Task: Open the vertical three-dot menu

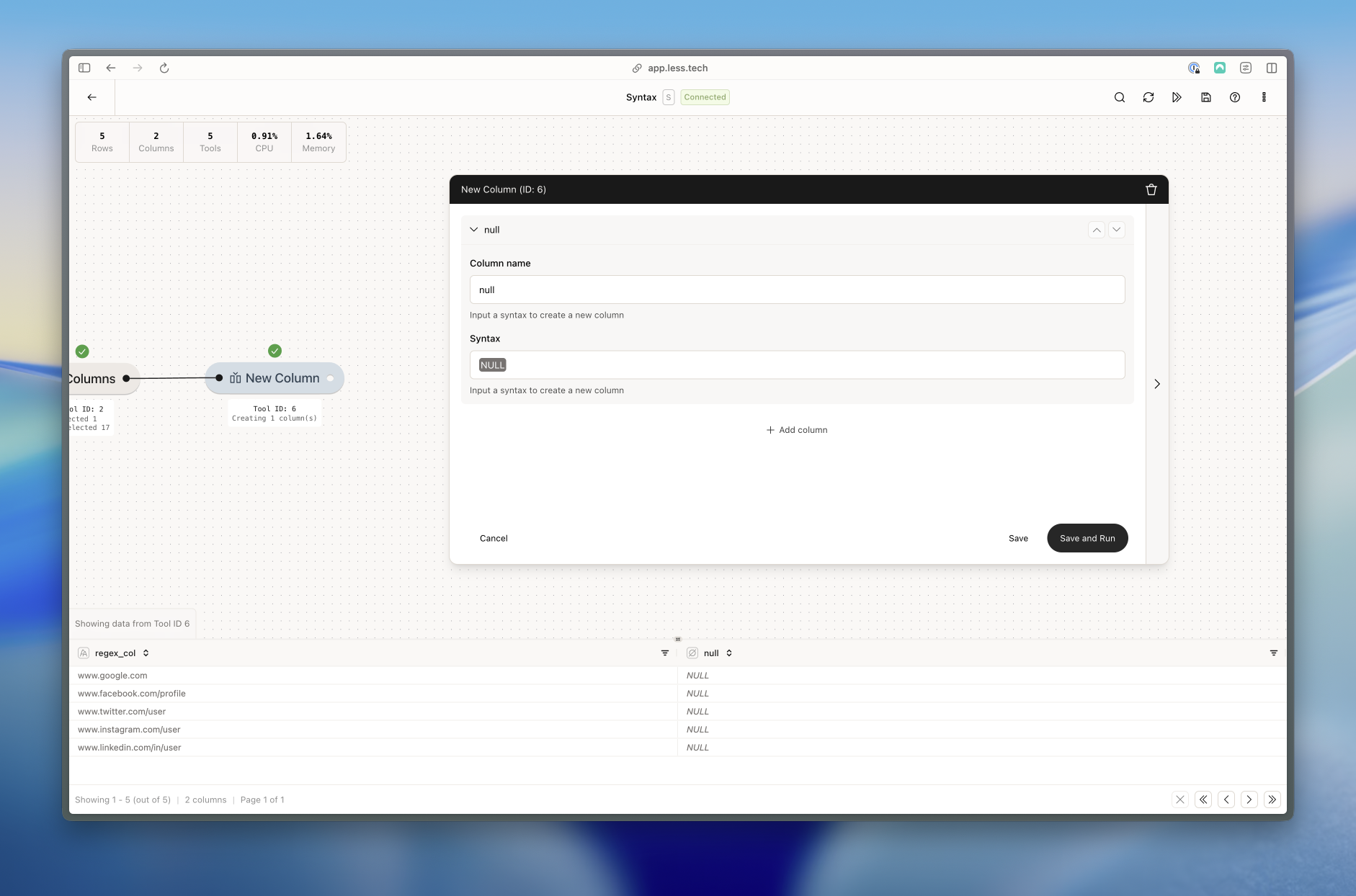Action: [x=1264, y=97]
